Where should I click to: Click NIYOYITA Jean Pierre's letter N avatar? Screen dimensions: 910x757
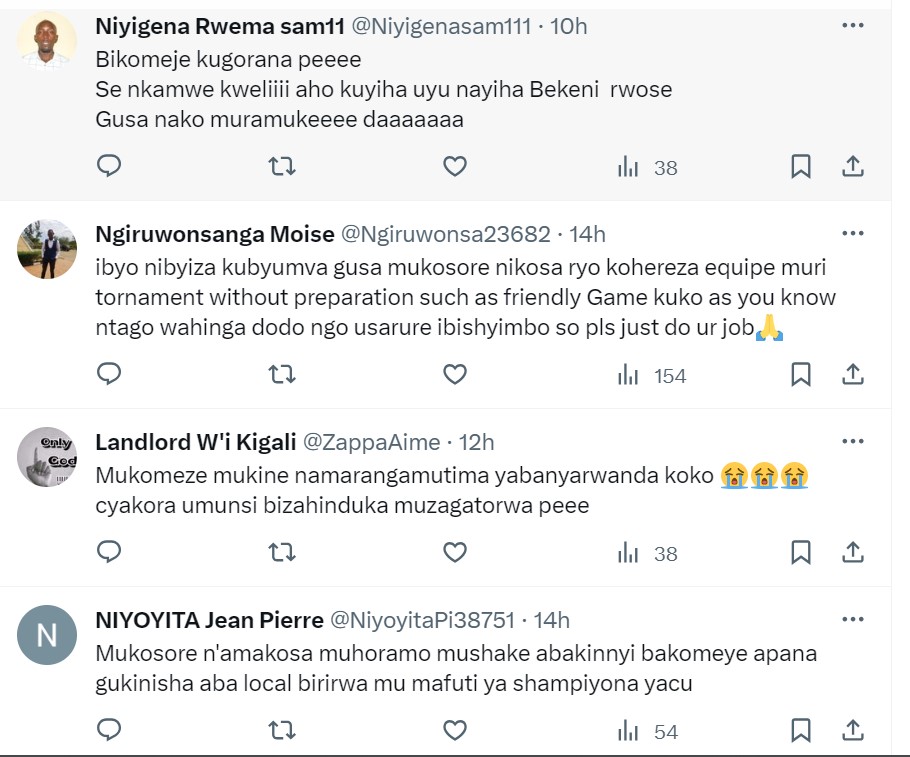point(47,635)
